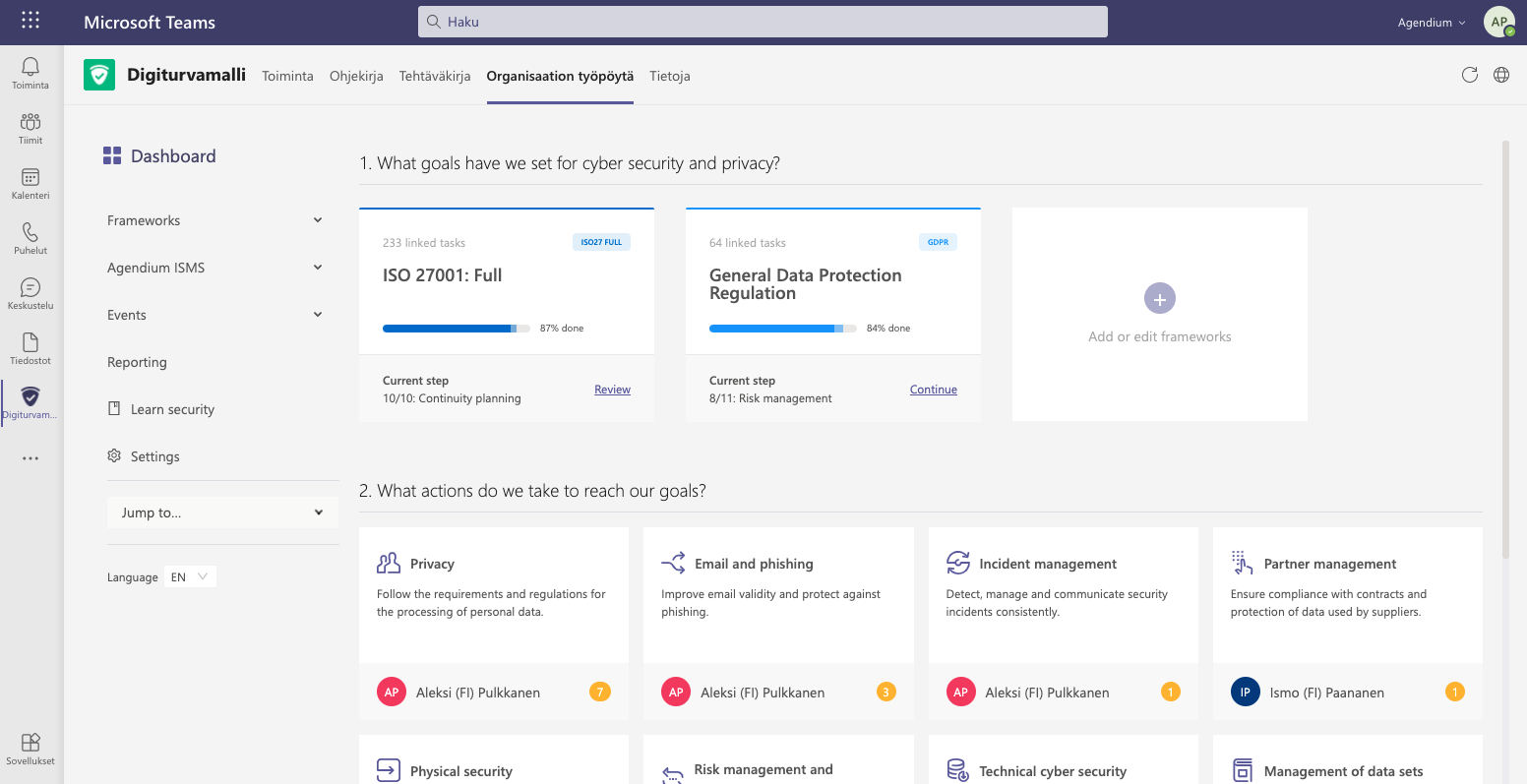Open the Jump to... dropdown
This screenshot has width=1527, height=784.
point(222,513)
